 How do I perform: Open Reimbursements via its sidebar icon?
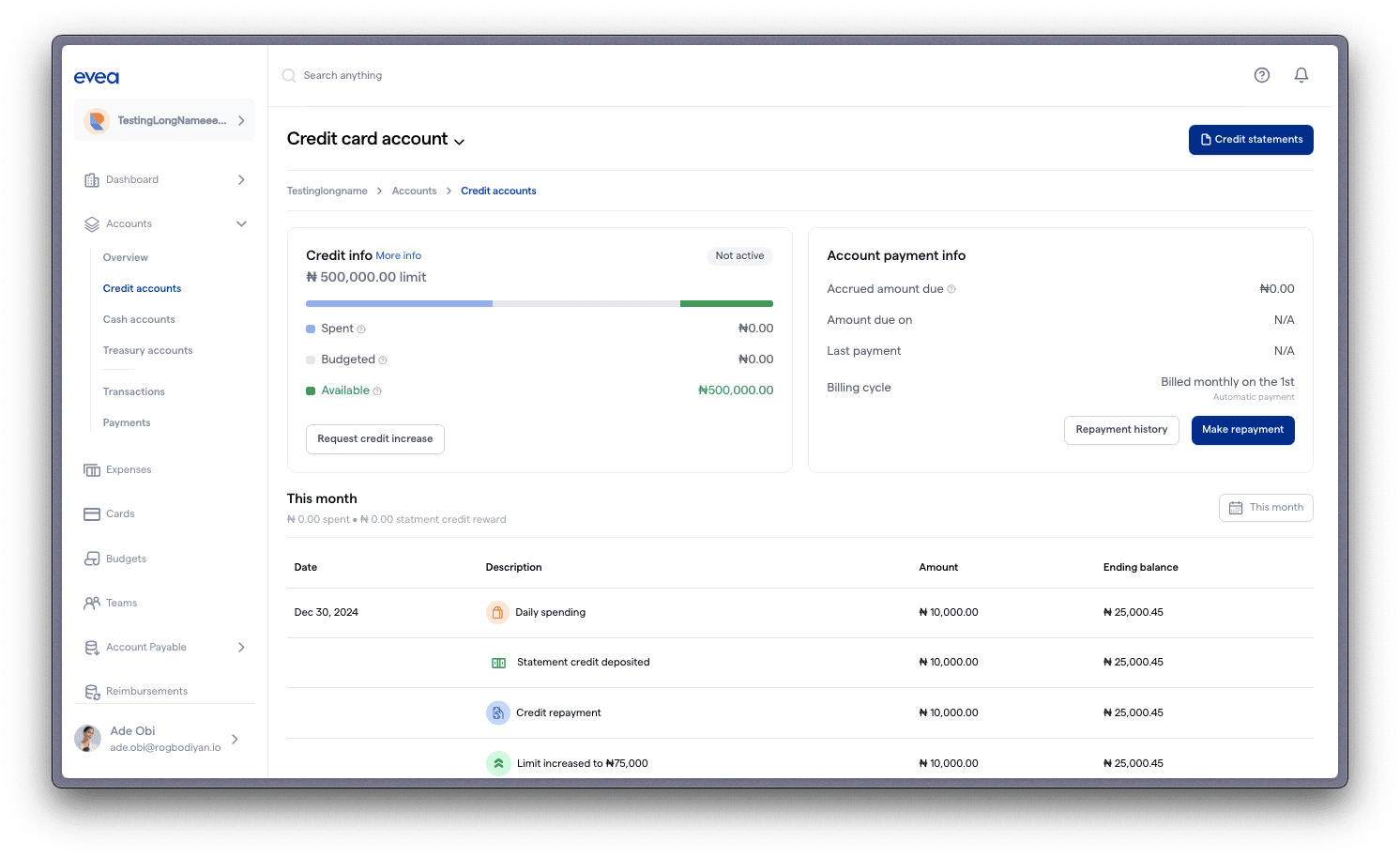(93, 691)
